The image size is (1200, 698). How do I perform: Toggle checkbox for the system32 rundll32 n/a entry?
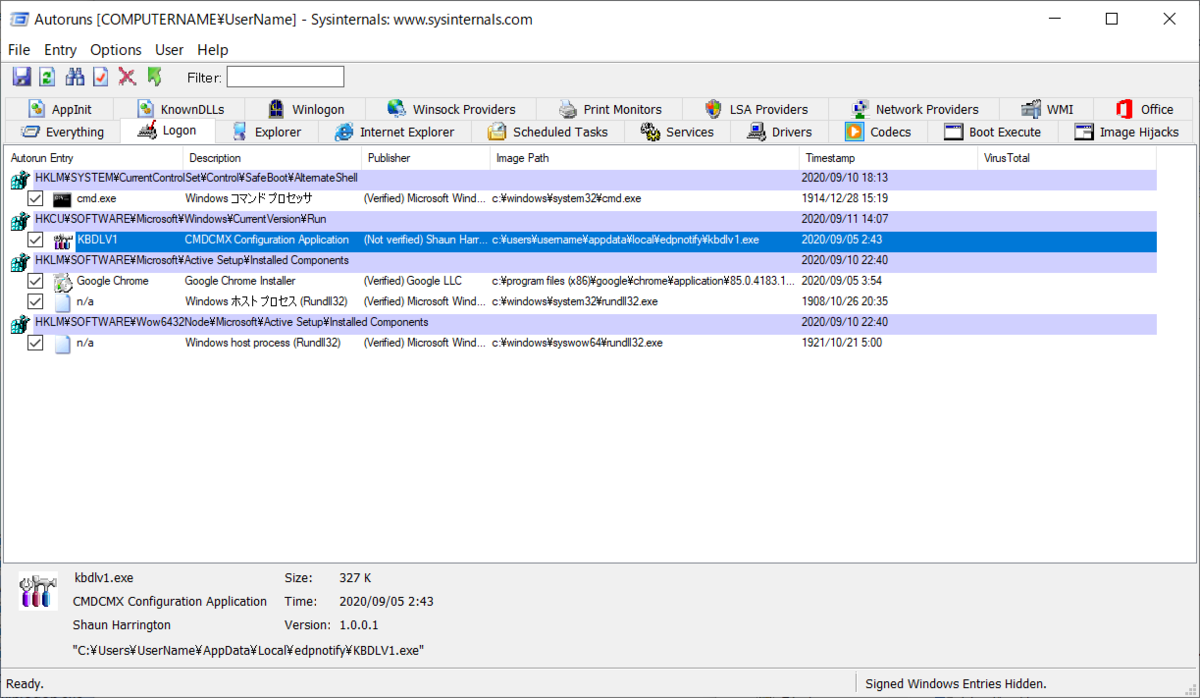click(x=35, y=301)
